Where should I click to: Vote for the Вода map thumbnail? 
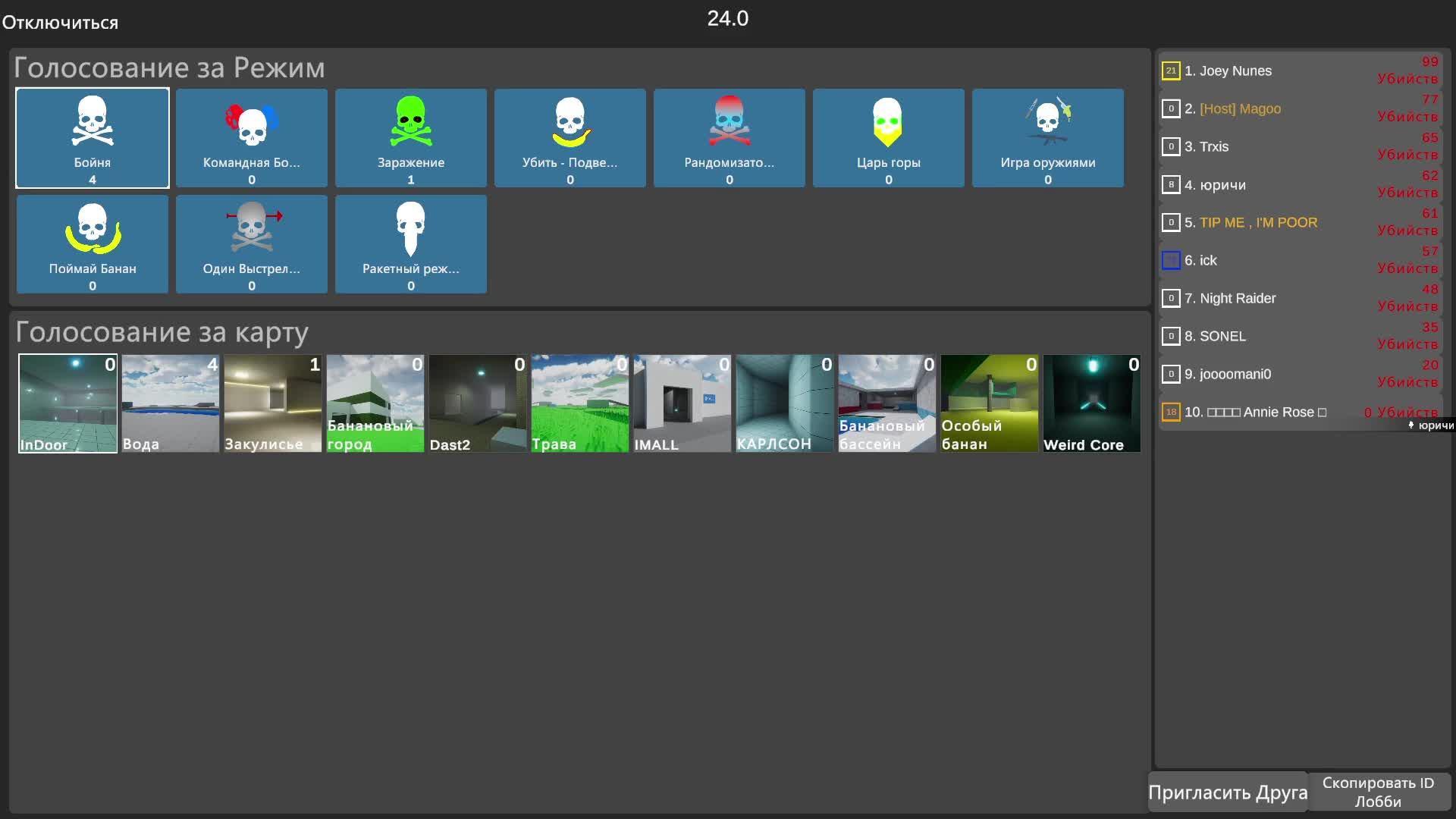170,403
